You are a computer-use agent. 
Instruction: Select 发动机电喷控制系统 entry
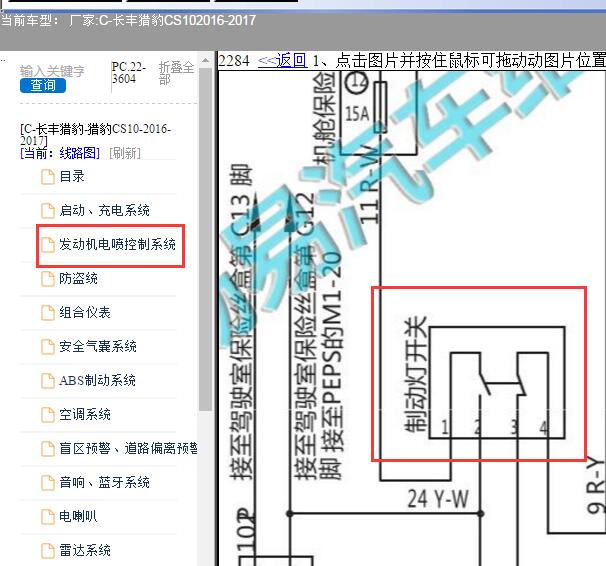117,245
